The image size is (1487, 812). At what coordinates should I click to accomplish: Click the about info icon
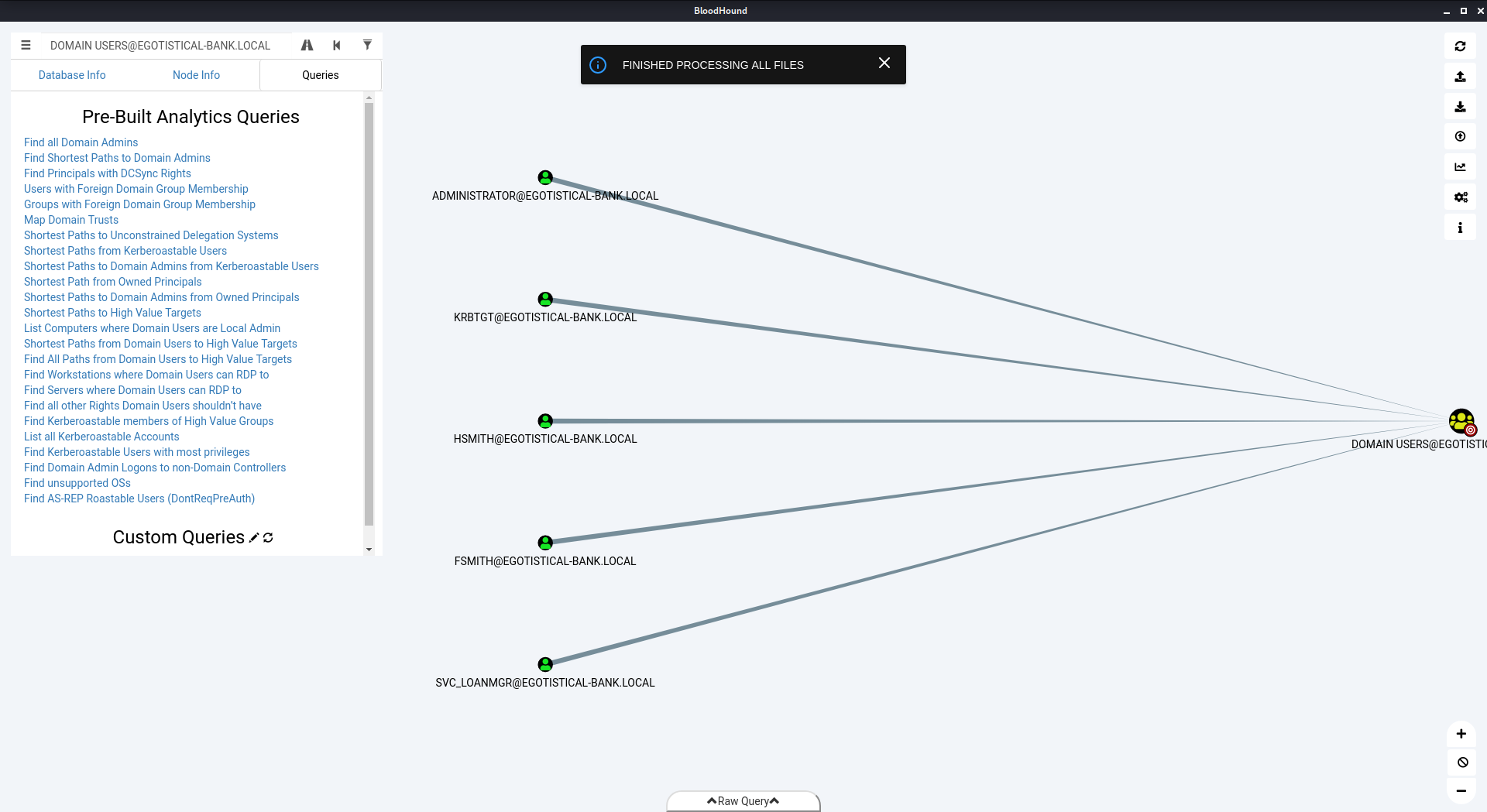click(1460, 228)
